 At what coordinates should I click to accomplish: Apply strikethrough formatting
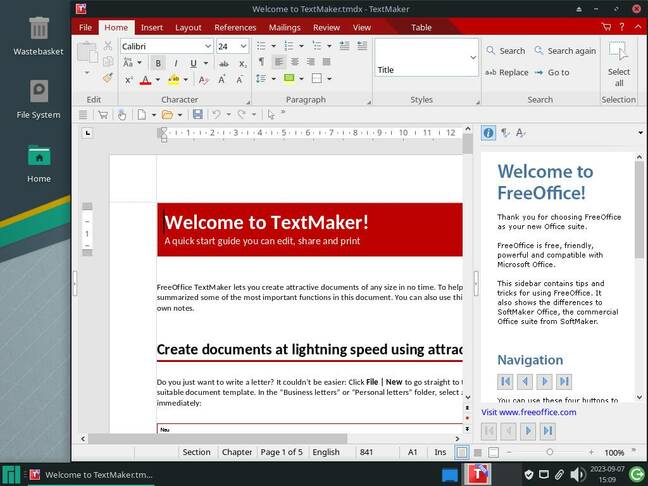(x=224, y=63)
